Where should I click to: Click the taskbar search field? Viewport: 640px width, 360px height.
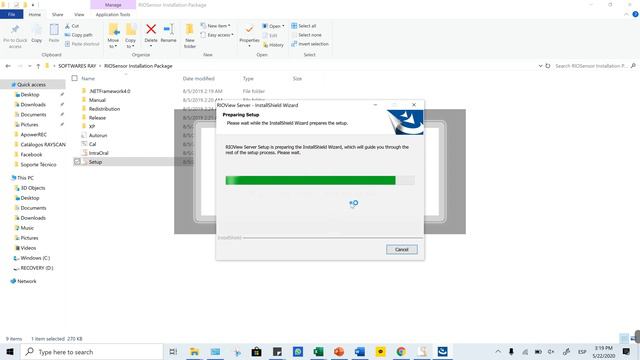[x=92, y=351]
